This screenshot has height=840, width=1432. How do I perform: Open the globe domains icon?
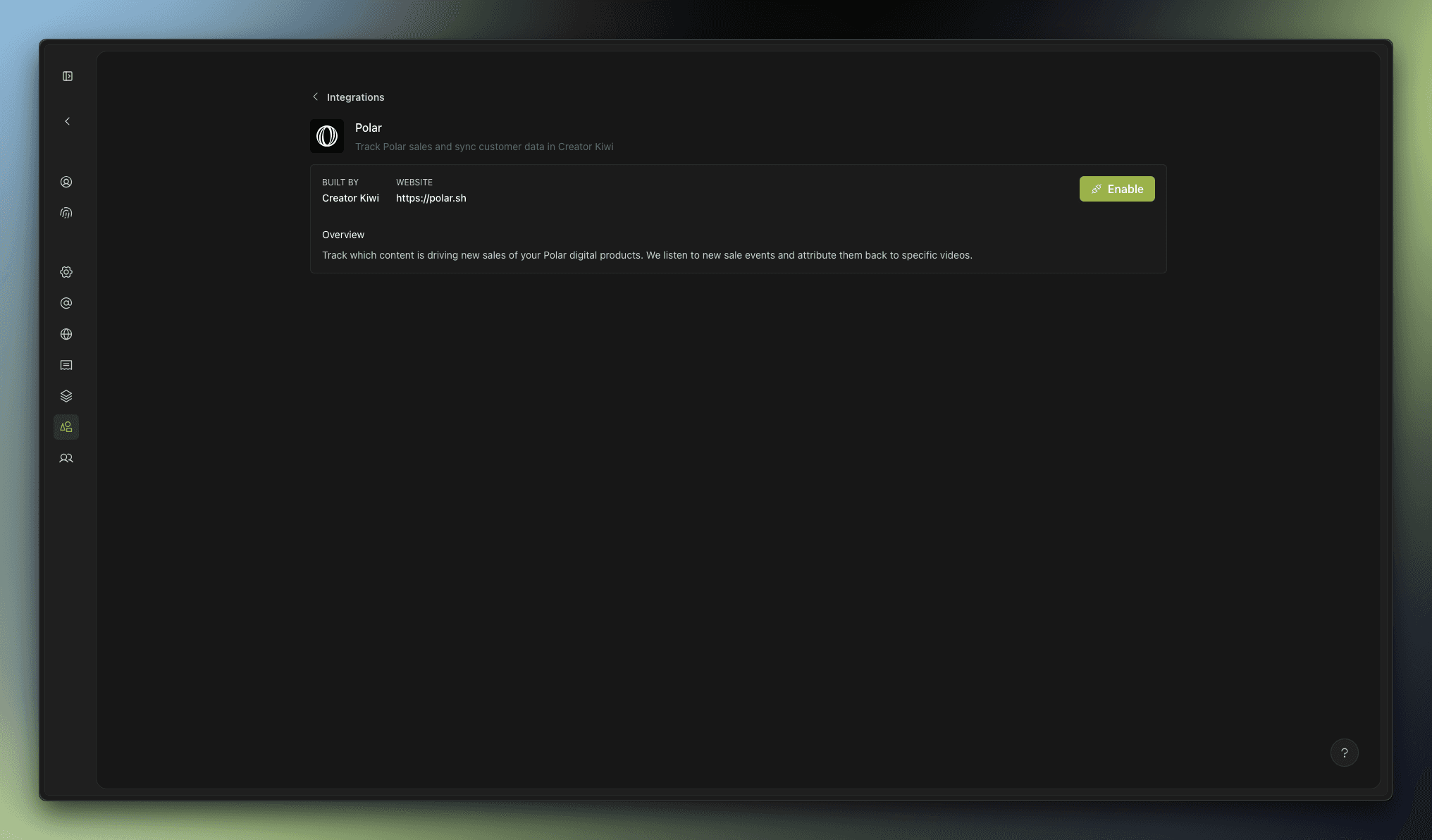(x=66, y=334)
